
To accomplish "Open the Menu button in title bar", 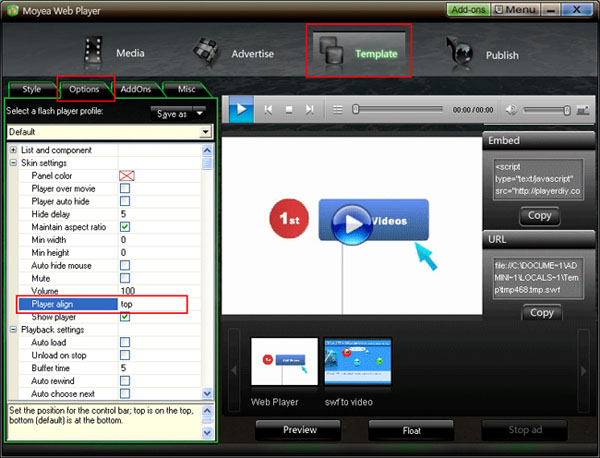I will 516,10.
